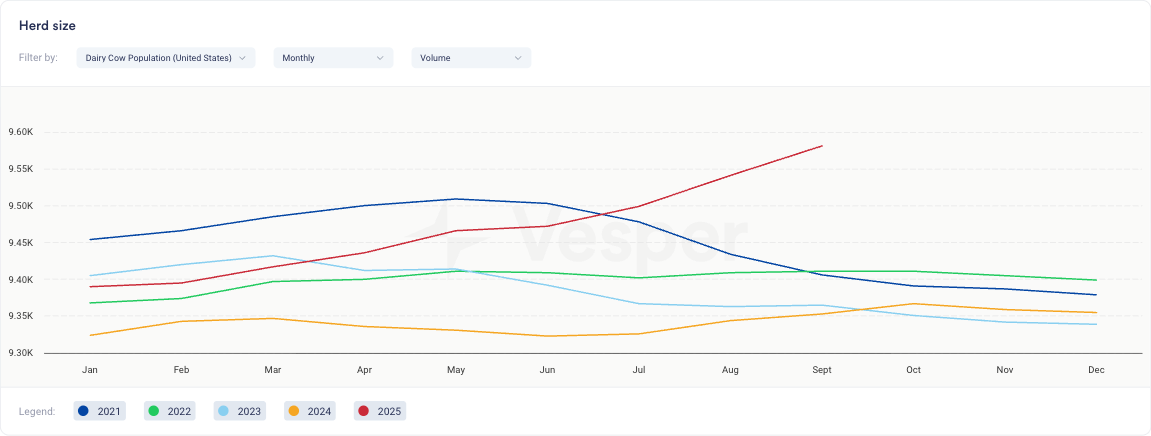Viewport: 1151px width, 436px height.
Task: Select the 2025 red line endpoint at Sept
Action: point(821,146)
